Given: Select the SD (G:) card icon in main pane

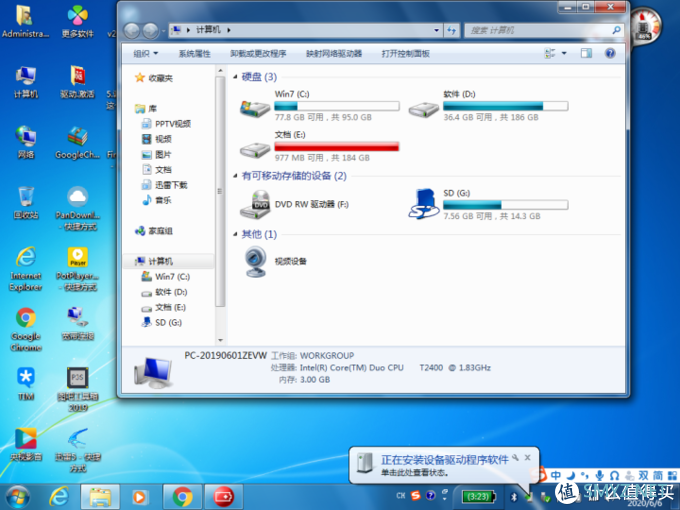Looking at the screenshot, I should tap(424, 204).
